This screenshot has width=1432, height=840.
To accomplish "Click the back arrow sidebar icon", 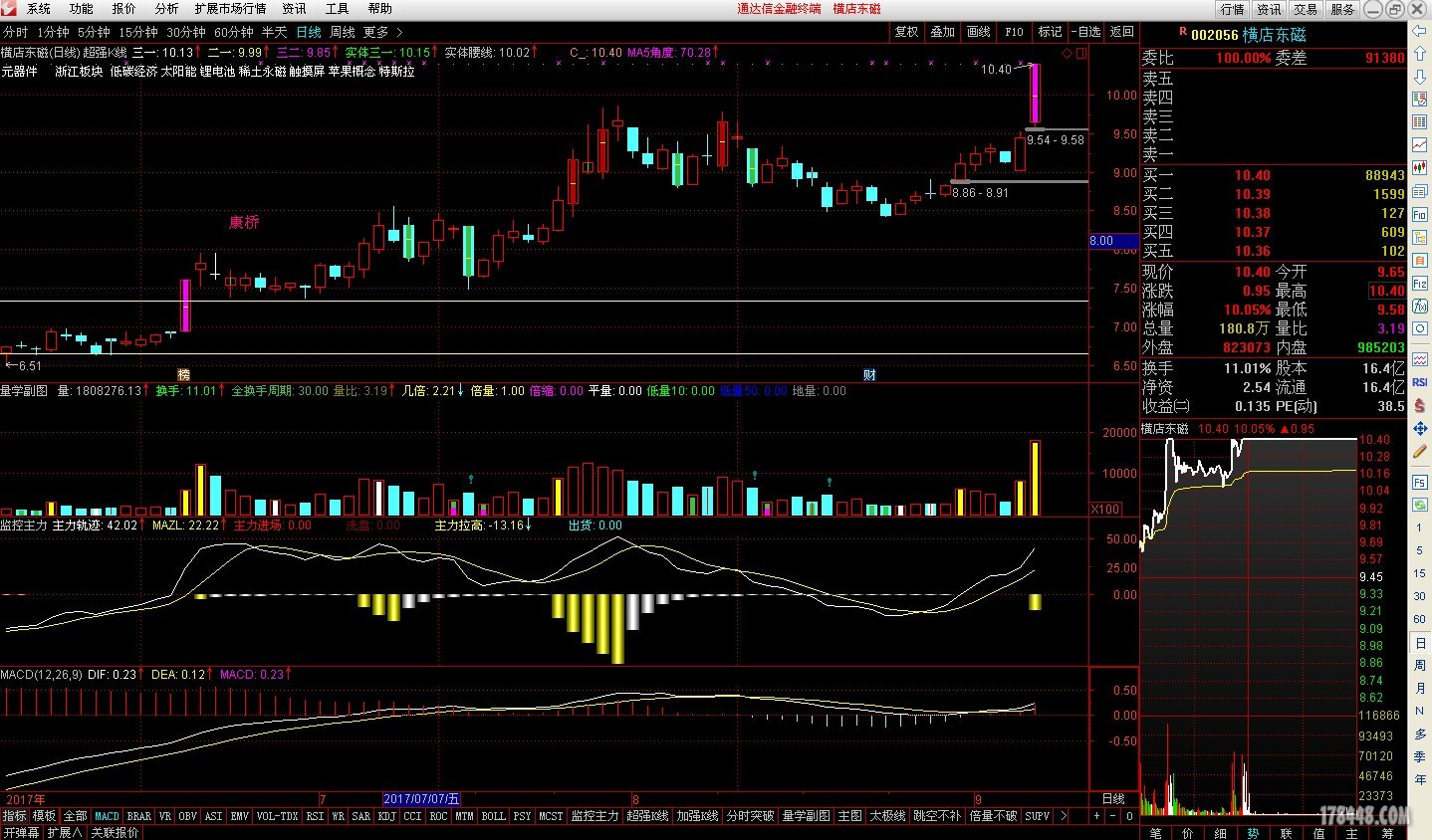I will 1420,32.
